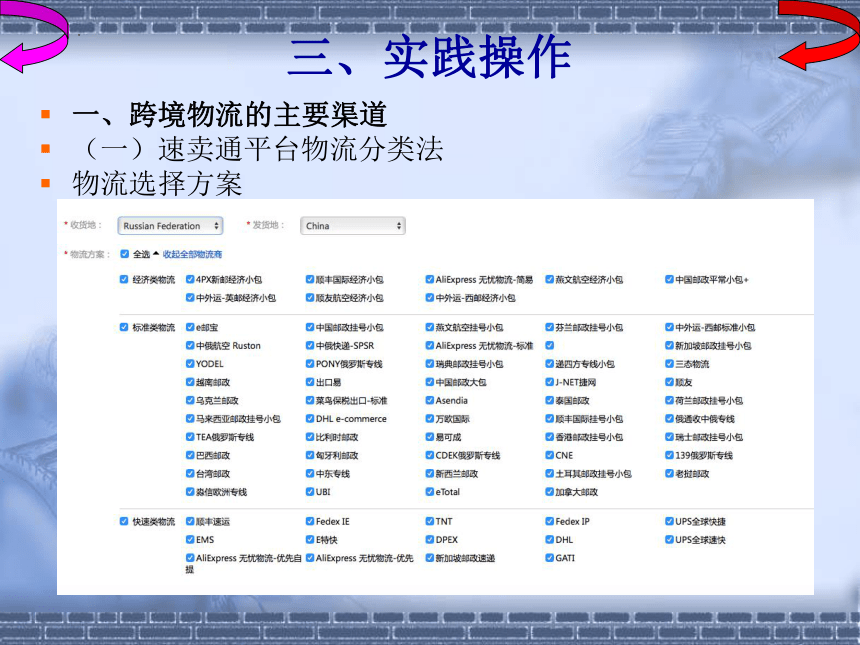Uncheck the eTotal option

click(x=430, y=492)
